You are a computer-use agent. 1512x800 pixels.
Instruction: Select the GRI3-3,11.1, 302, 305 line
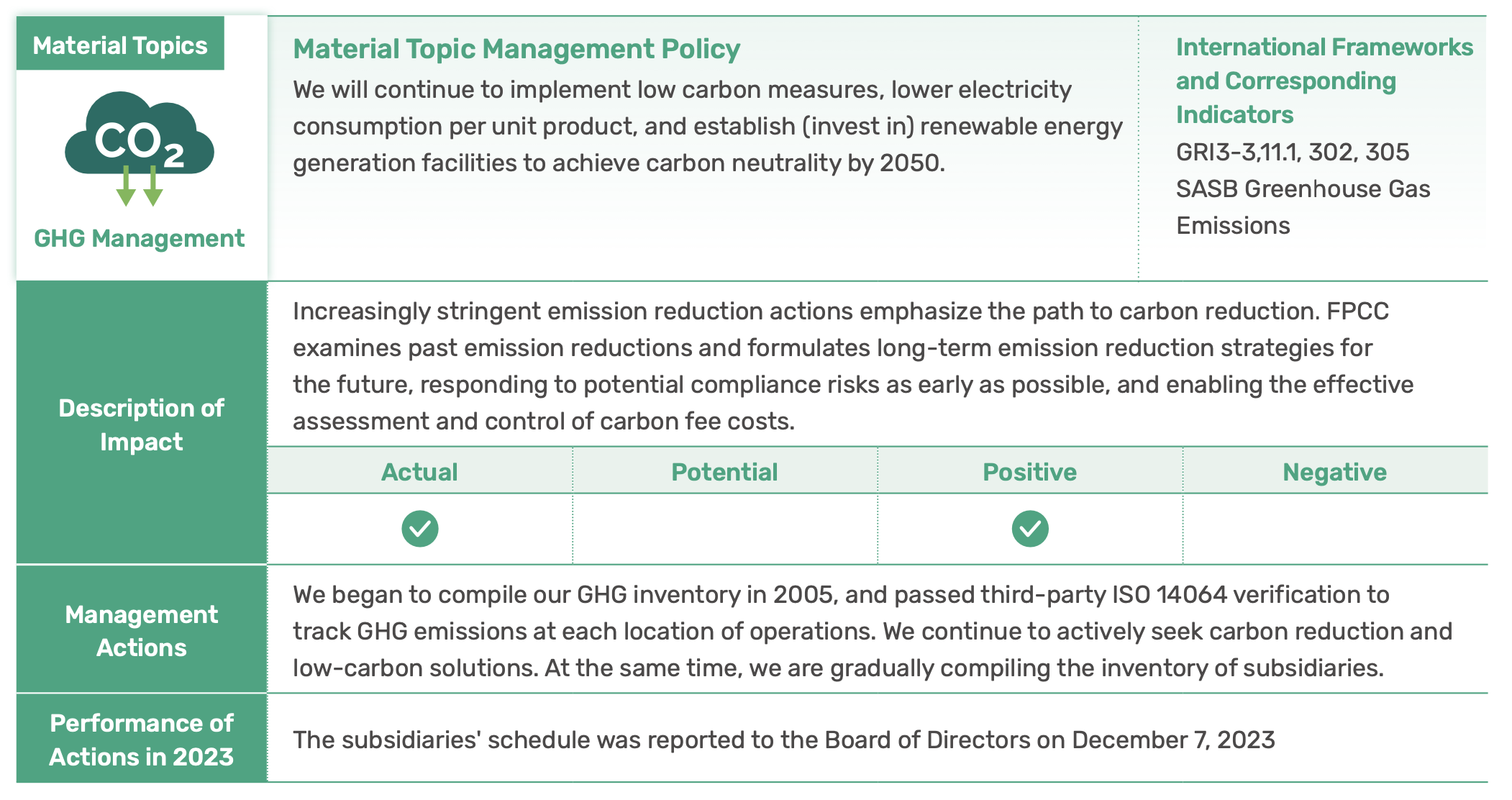click(x=1292, y=152)
